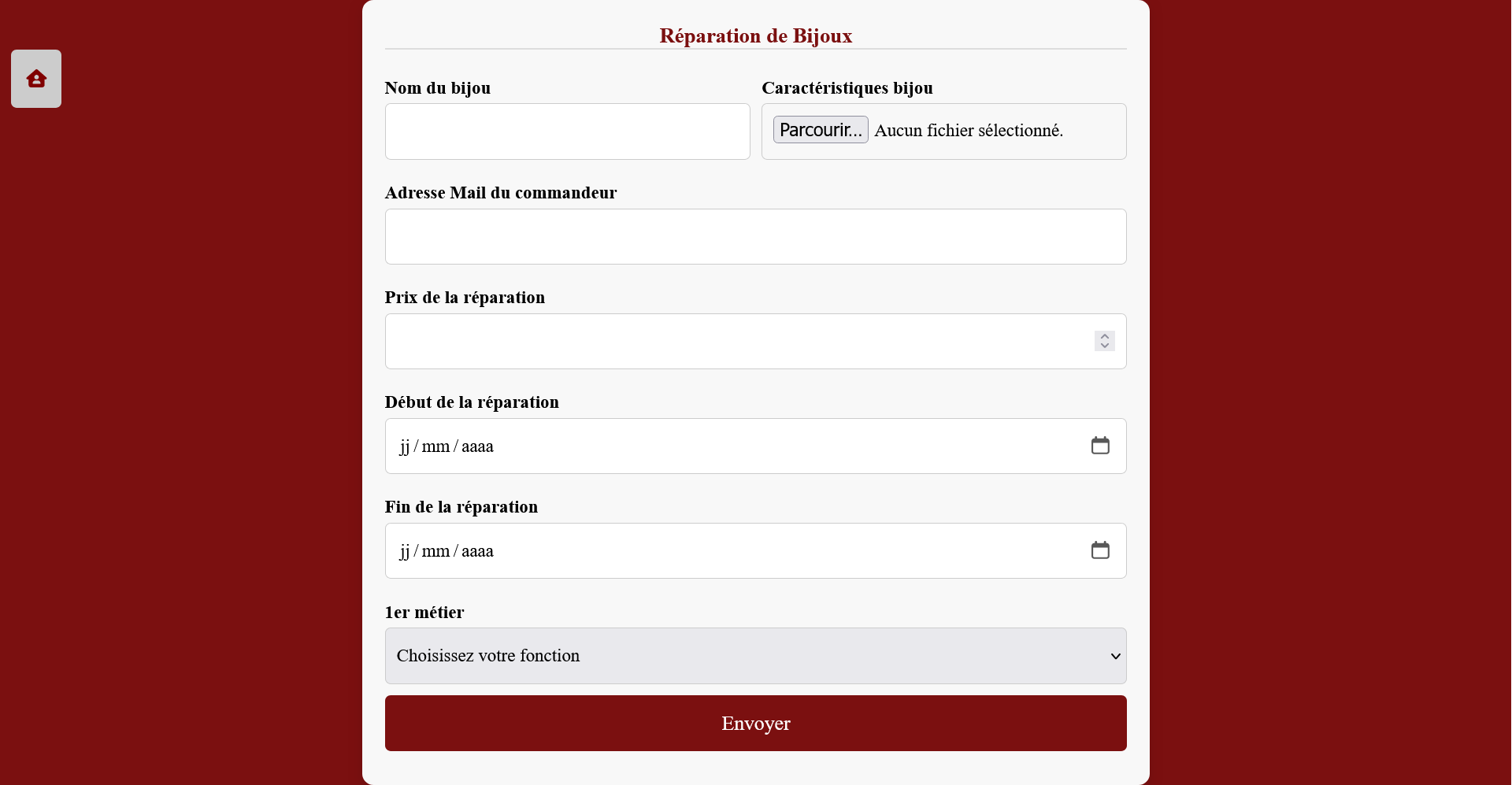This screenshot has height=785, width=1512.
Task: Go to the home page icon
Action: coord(36,79)
